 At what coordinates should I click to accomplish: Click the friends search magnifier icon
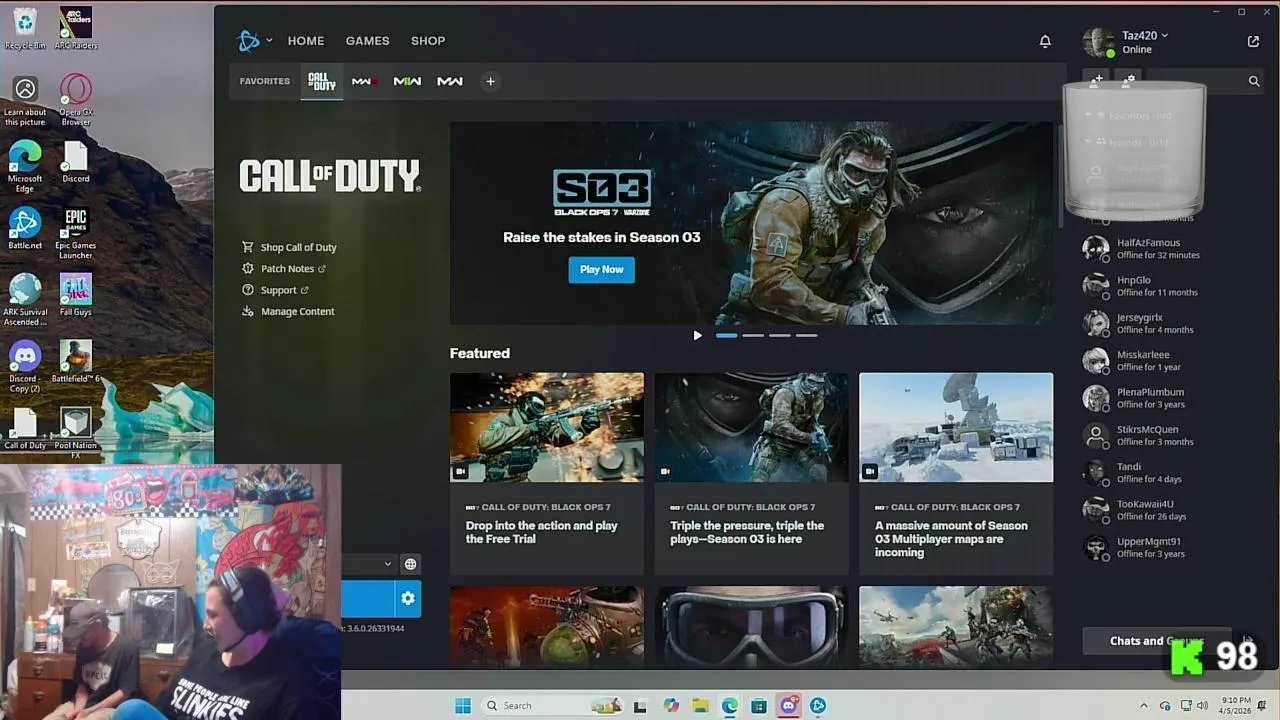pyautogui.click(x=1254, y=81)
